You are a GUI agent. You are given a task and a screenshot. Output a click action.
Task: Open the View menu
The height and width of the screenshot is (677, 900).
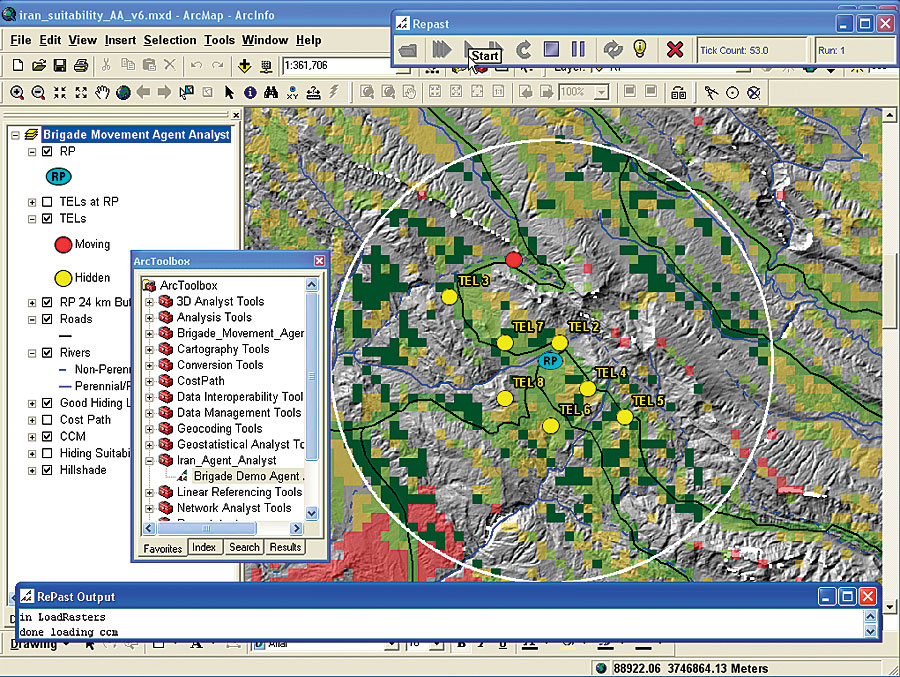pyautogui.click(x=83, y=40)
